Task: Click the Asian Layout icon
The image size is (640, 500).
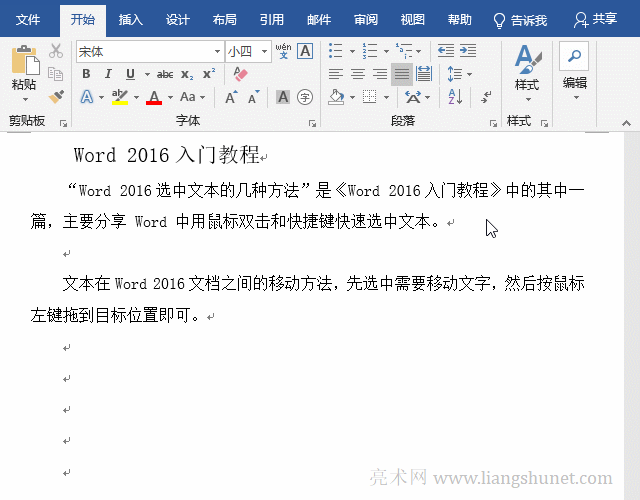Action: coord(413,97)
